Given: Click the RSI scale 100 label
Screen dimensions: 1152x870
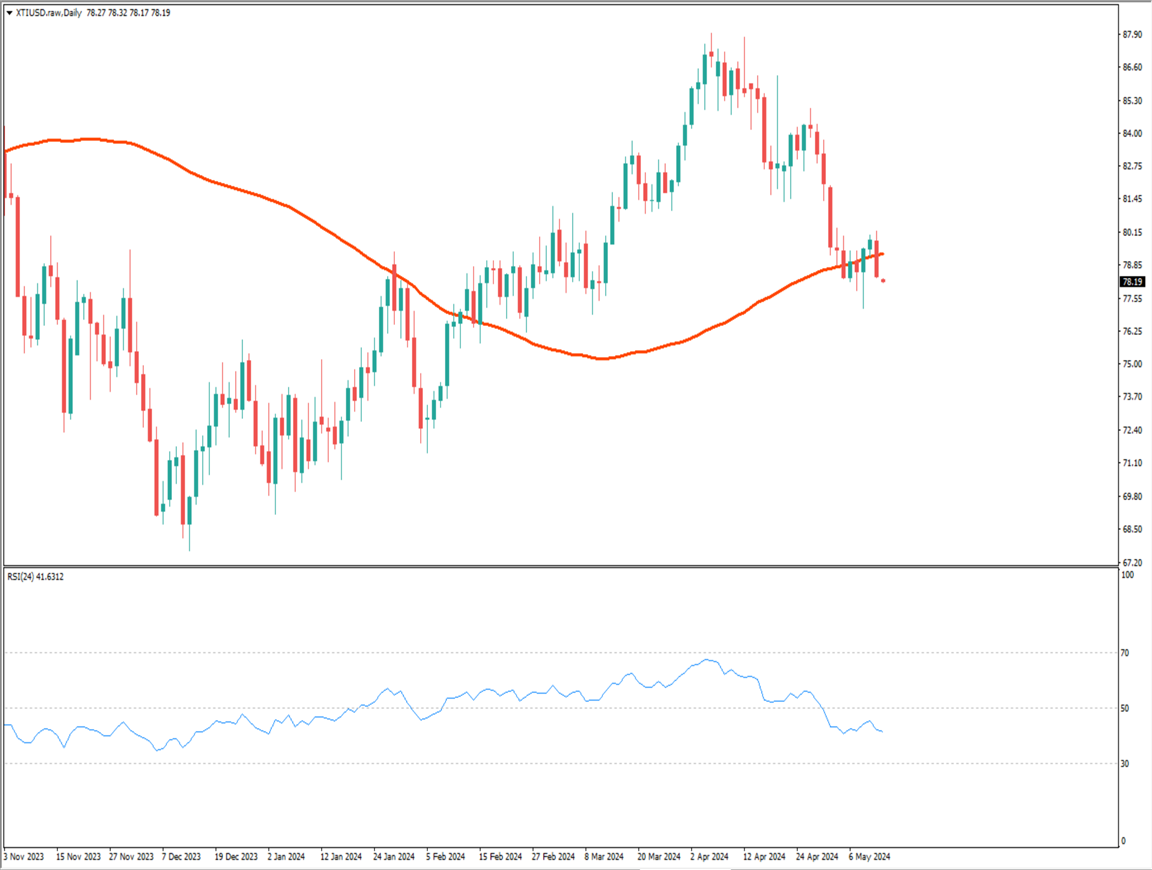Looking at the screenshot, I should pos(1127,576).
